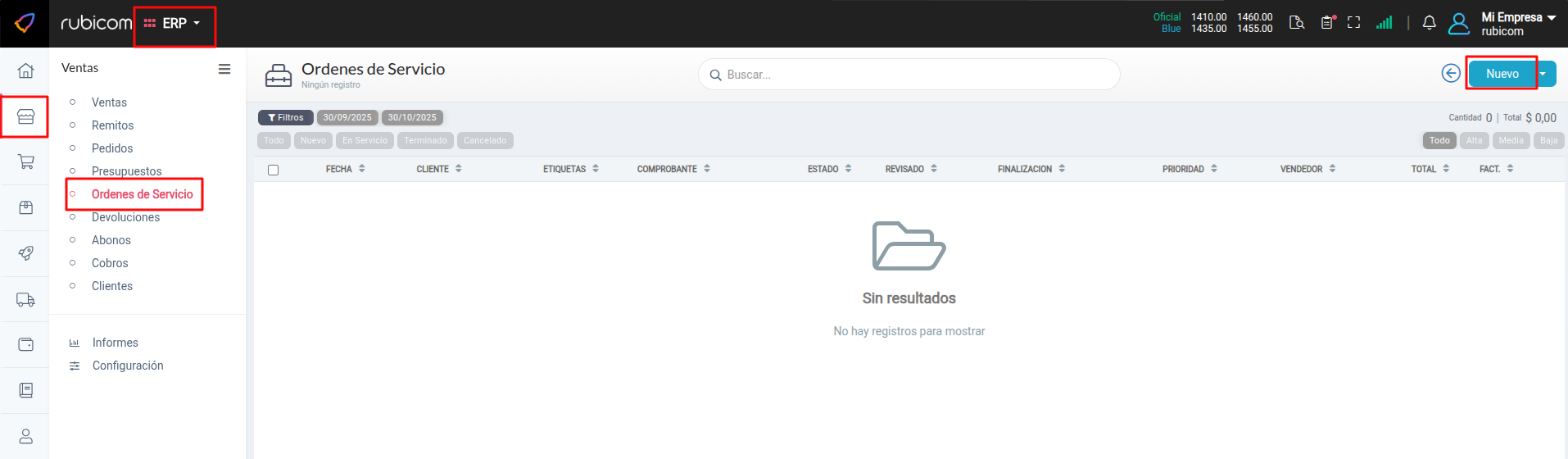Toggle fullscreen mode icon

tap(1353, 23)
